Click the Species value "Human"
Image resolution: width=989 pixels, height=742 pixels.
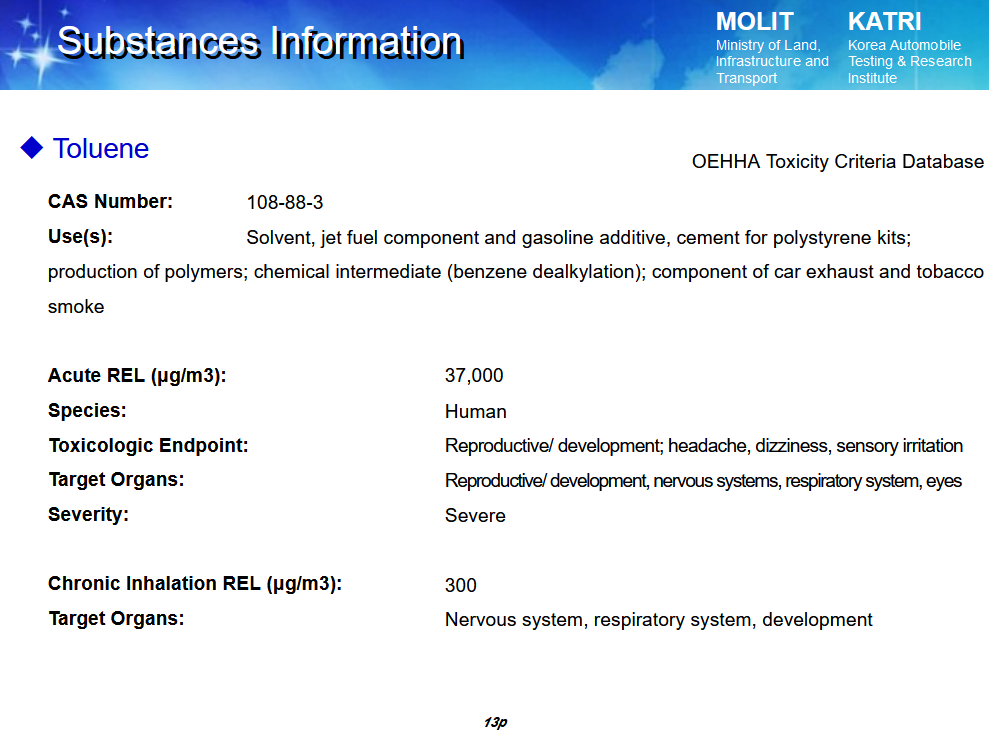click(x=475, y=412)
